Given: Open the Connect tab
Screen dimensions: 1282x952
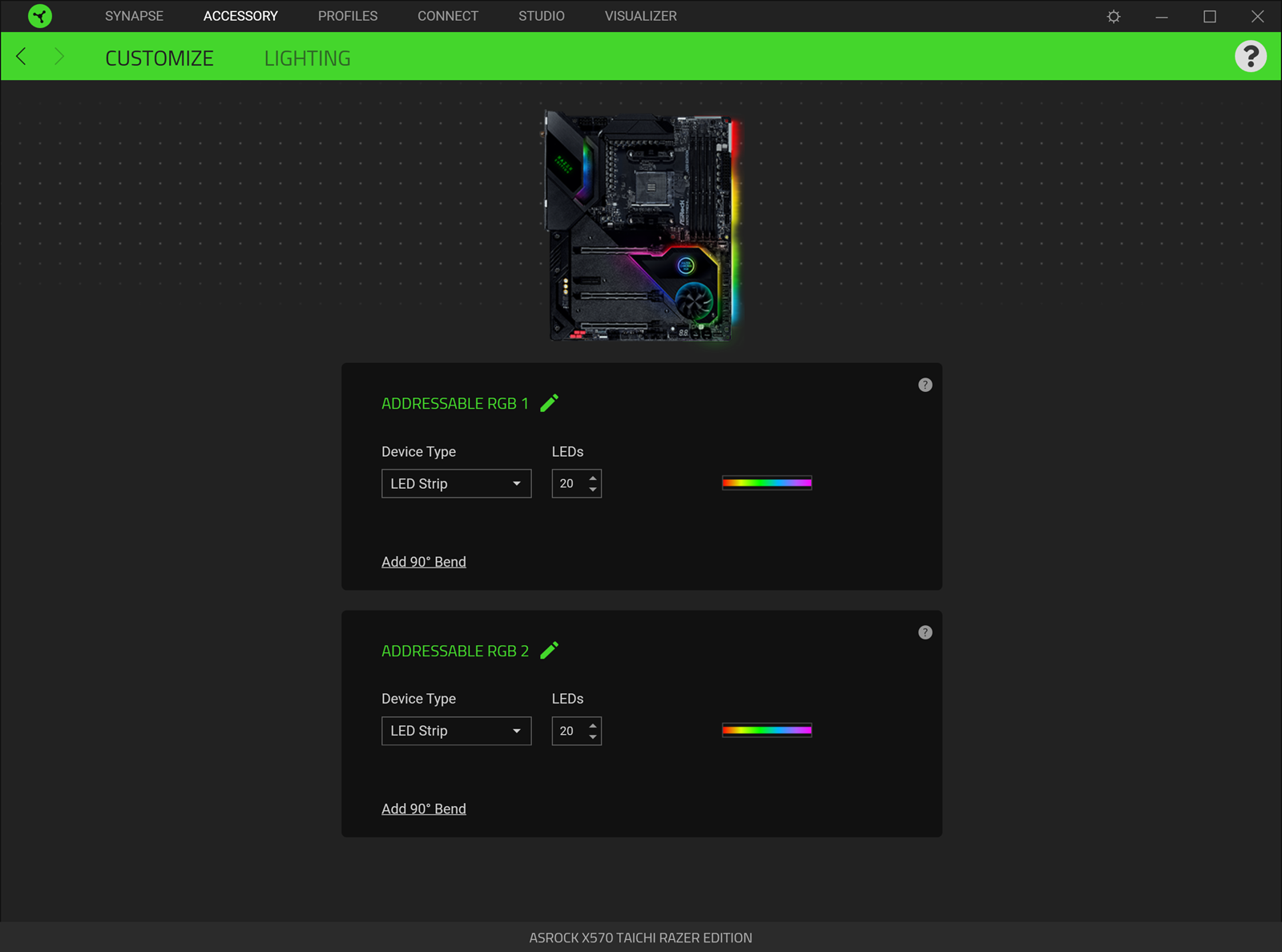Looking at the screenshot, I should [448, 16].
